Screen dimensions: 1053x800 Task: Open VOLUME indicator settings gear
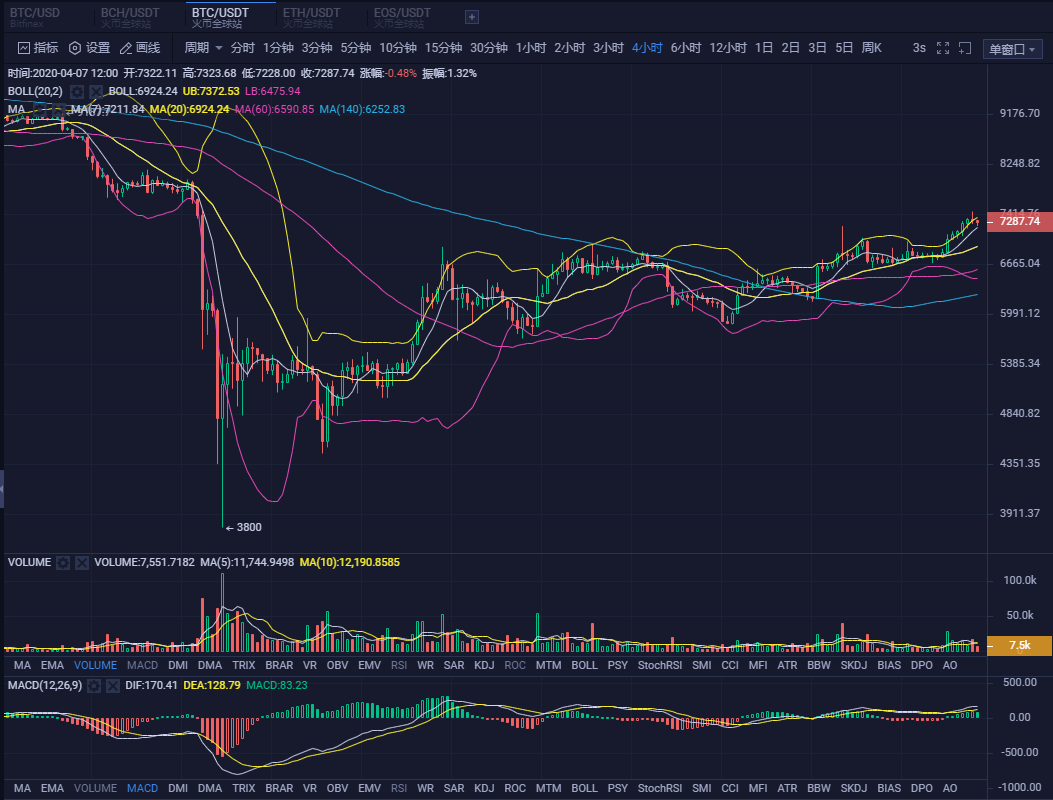pyautogui.click(x=63, y=562)
